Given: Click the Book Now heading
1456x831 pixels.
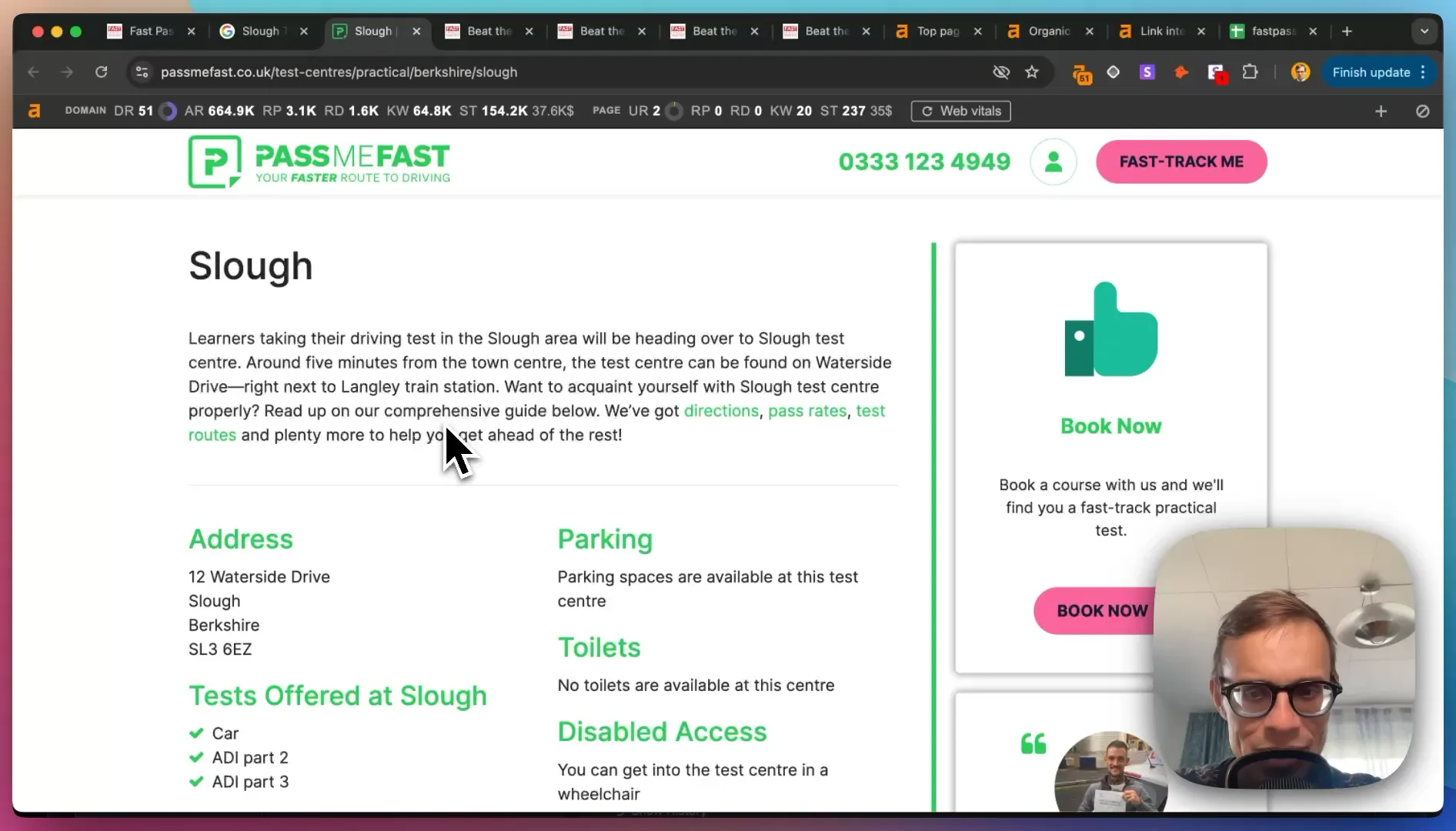Looking at the screenshot, I should 1110,426.
